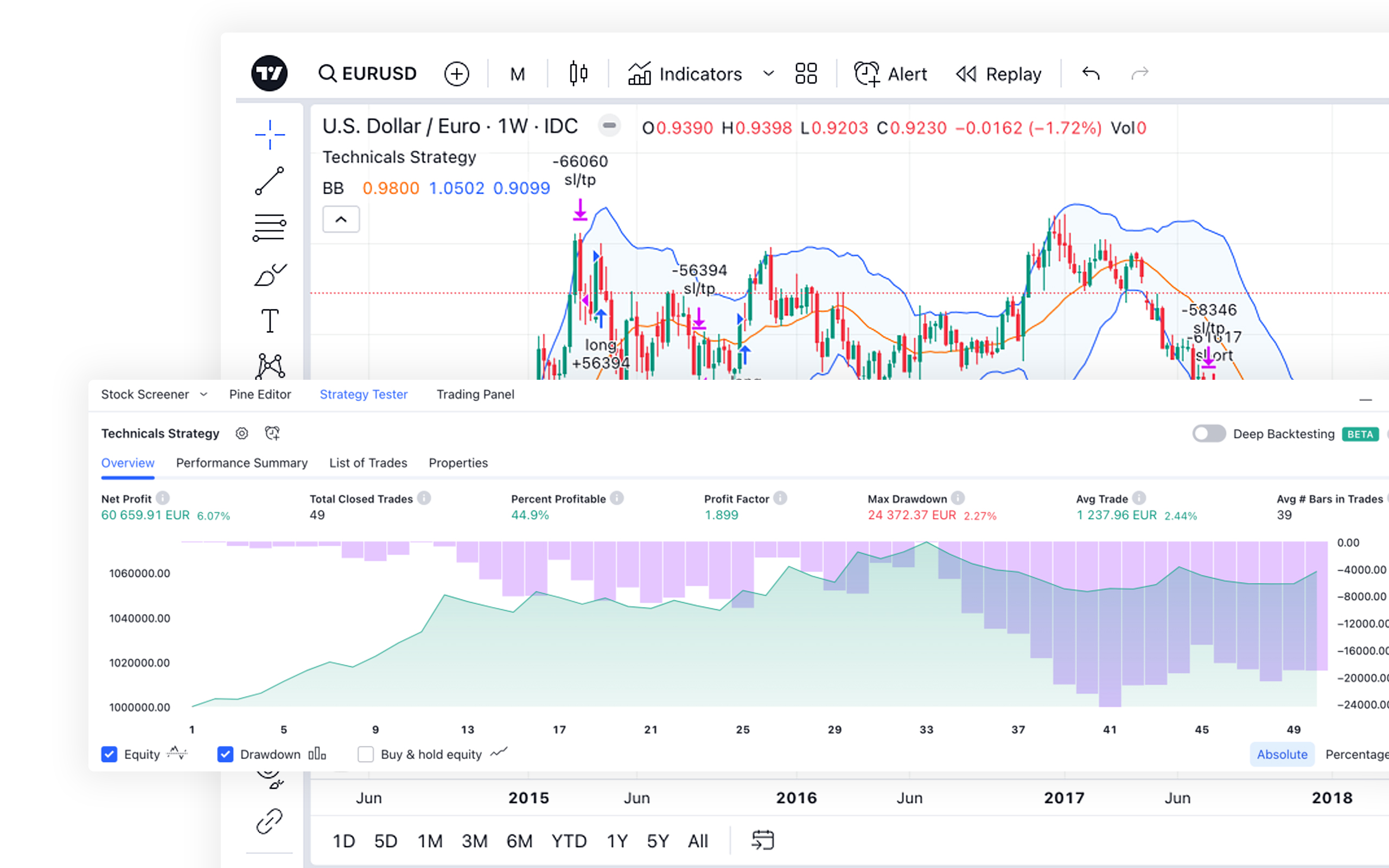Collapse the indicator legend chevron
The height and width of the screenshot is (868, 1389).
tap(341, 219)
